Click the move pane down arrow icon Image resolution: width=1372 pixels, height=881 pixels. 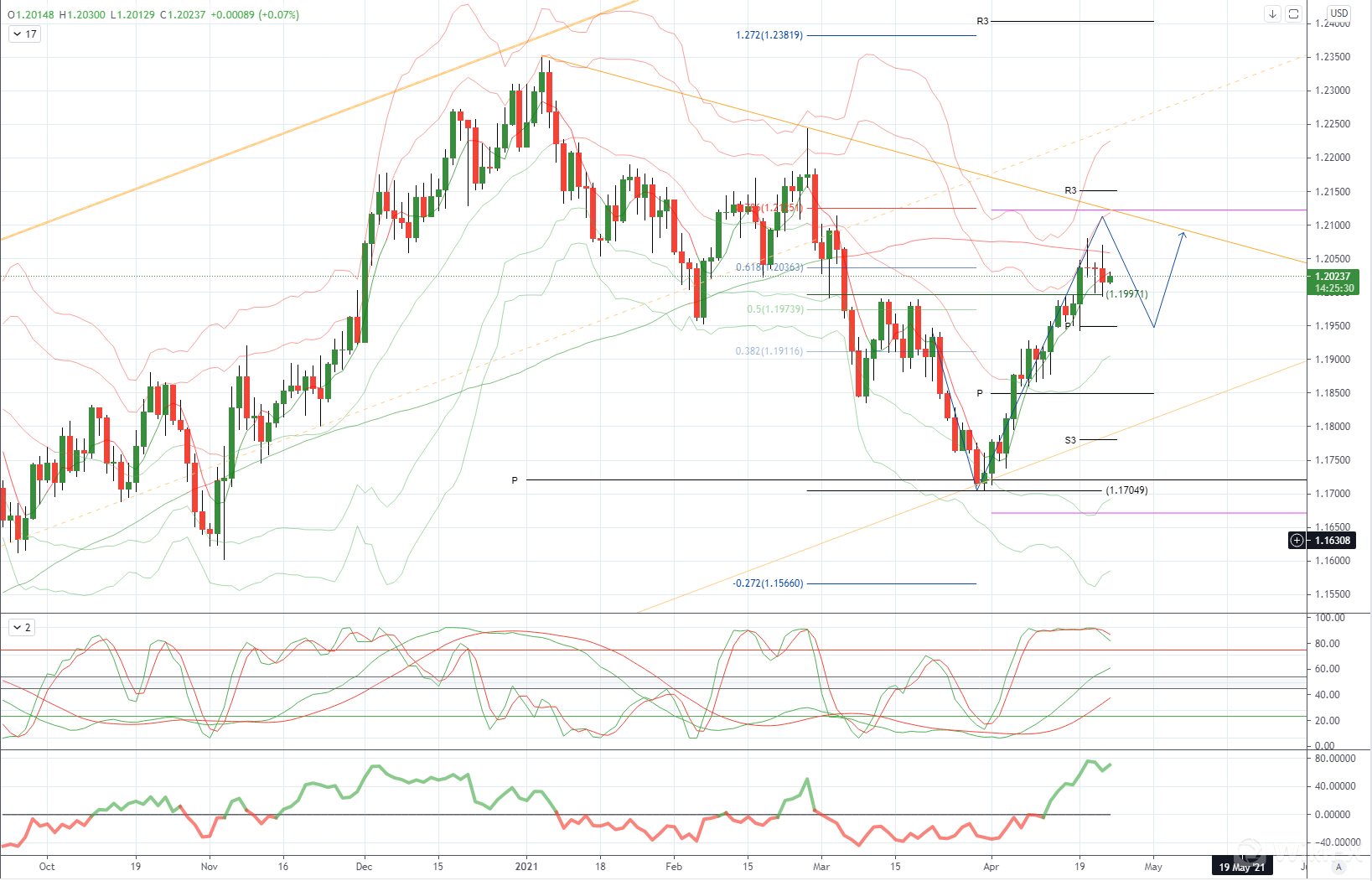pos(1272,13)
